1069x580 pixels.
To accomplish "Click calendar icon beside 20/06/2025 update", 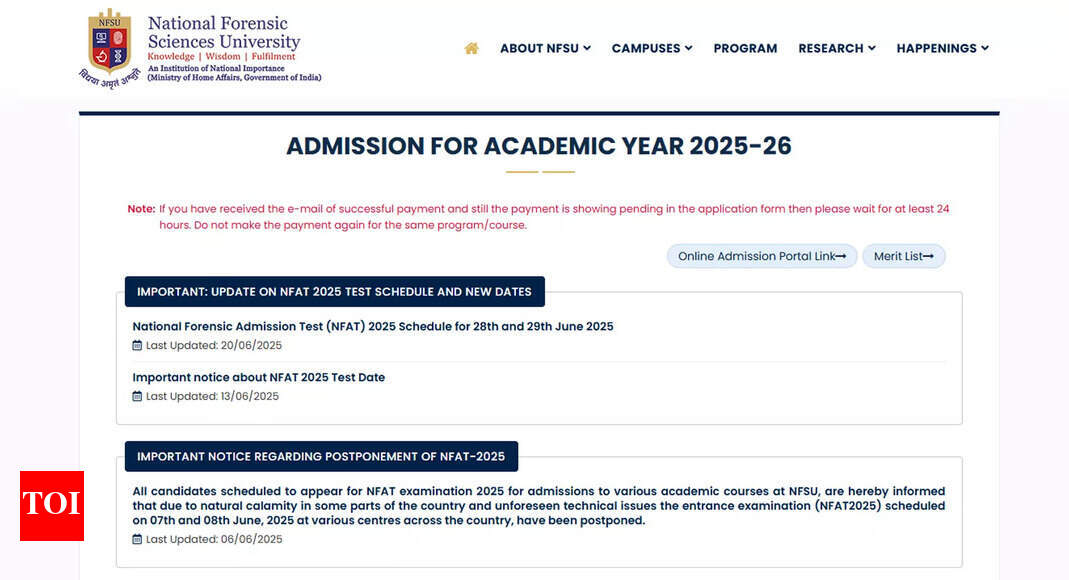I will point(138,345).
